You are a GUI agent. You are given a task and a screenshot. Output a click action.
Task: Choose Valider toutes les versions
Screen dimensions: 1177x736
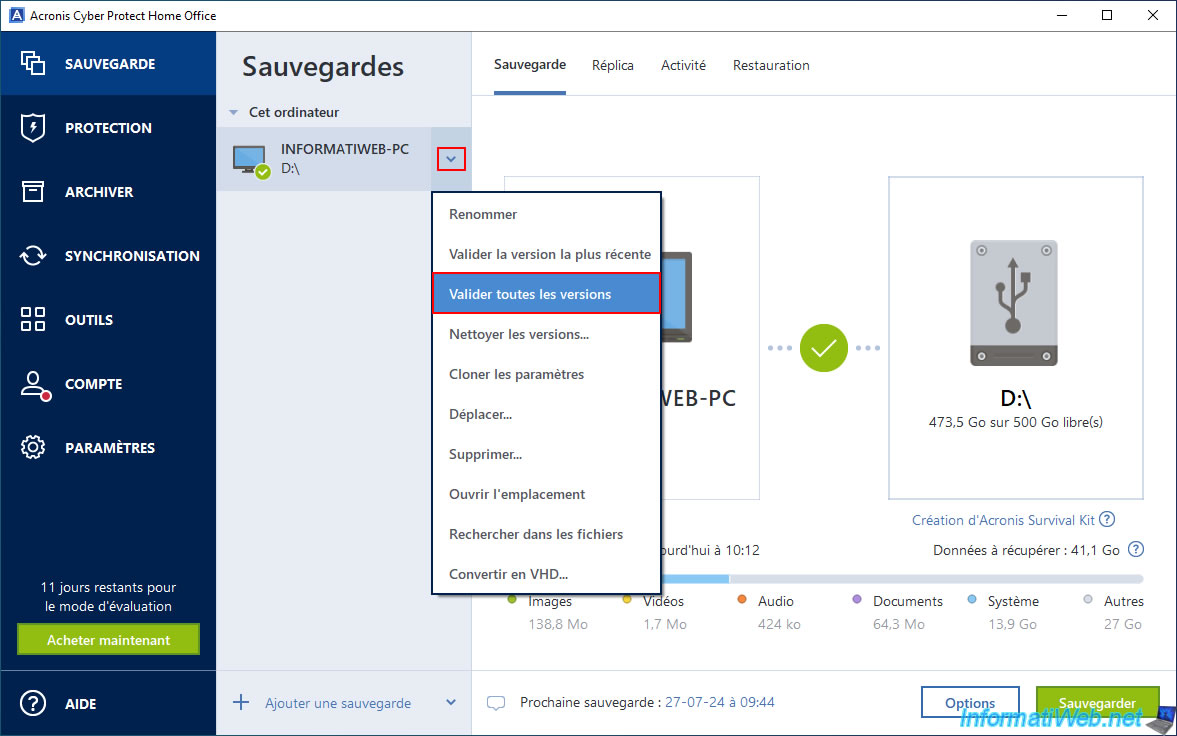[546, 294]
